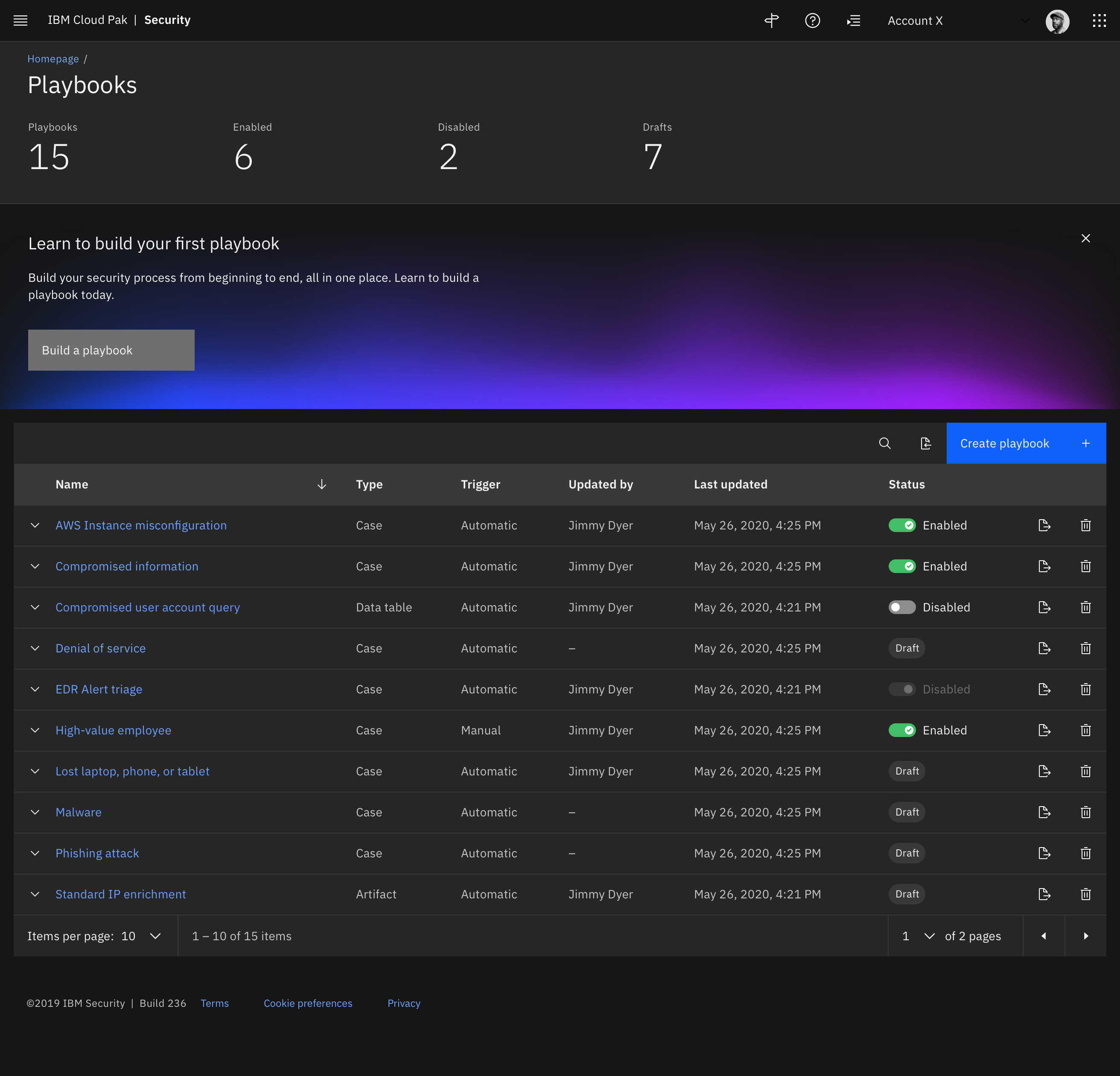Export the AWS Instance misconfiguration playbook

point(1044,525)
